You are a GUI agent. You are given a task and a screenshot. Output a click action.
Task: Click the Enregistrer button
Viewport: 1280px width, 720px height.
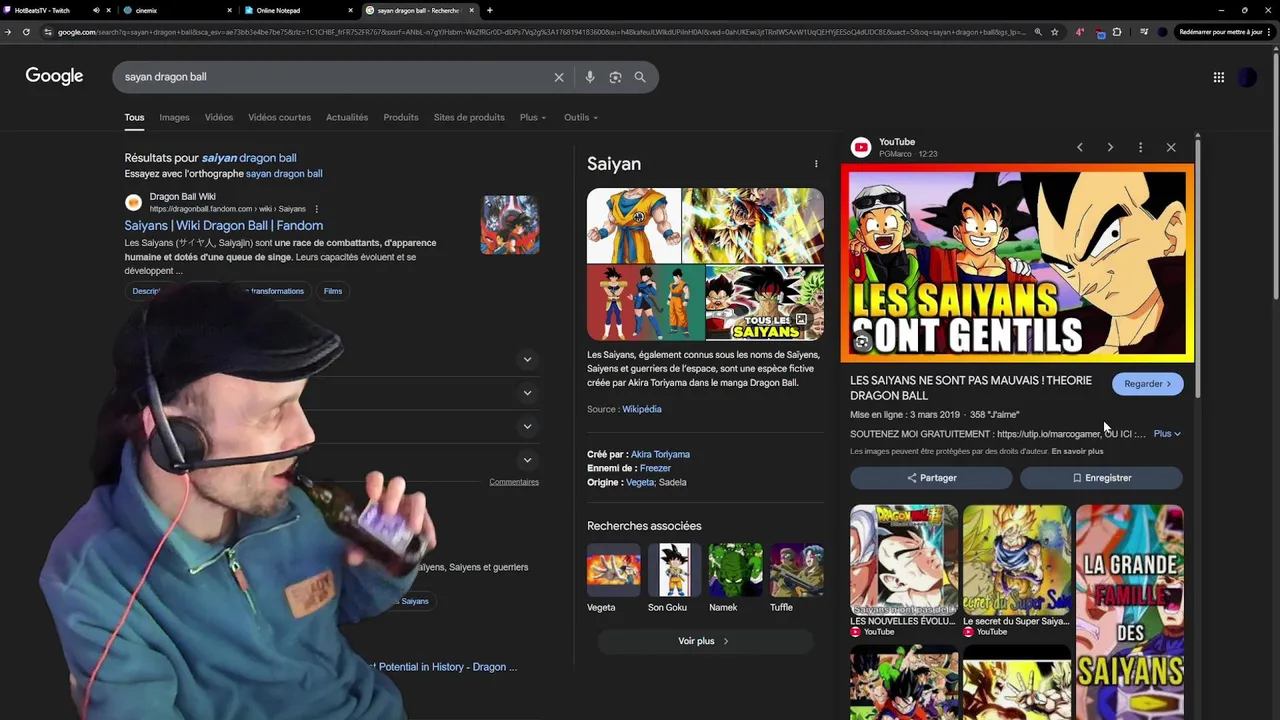1101,478
